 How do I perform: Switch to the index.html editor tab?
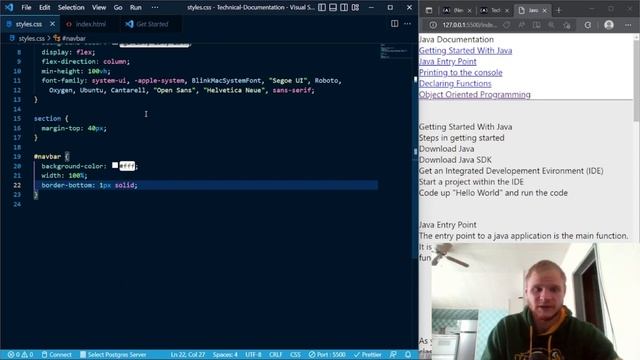90,24
